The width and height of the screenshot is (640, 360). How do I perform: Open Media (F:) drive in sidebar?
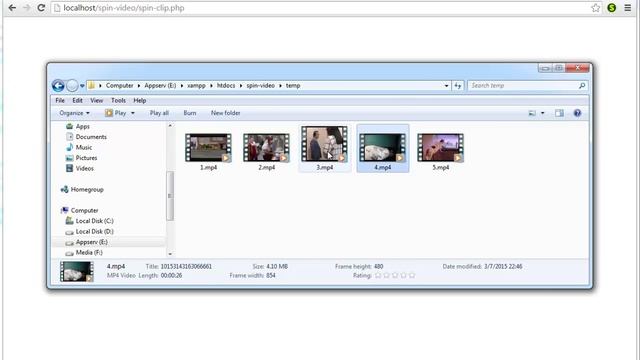click(x=84, y=253)
